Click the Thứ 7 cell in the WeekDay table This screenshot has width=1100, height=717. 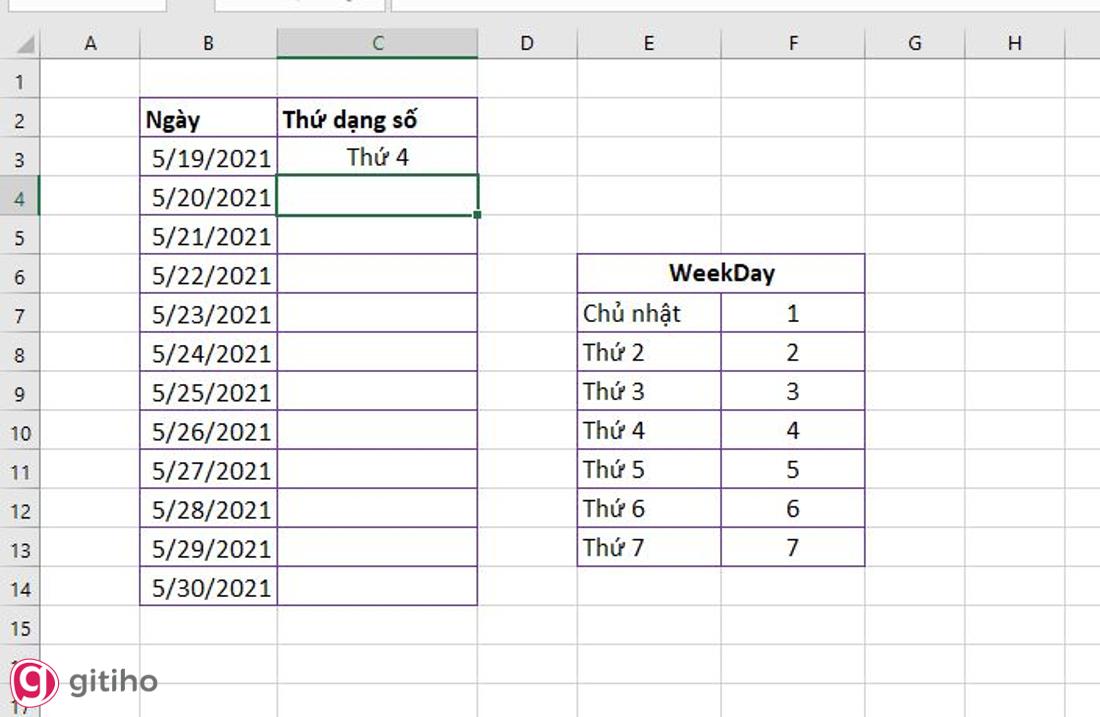click(x=649, y=547)
